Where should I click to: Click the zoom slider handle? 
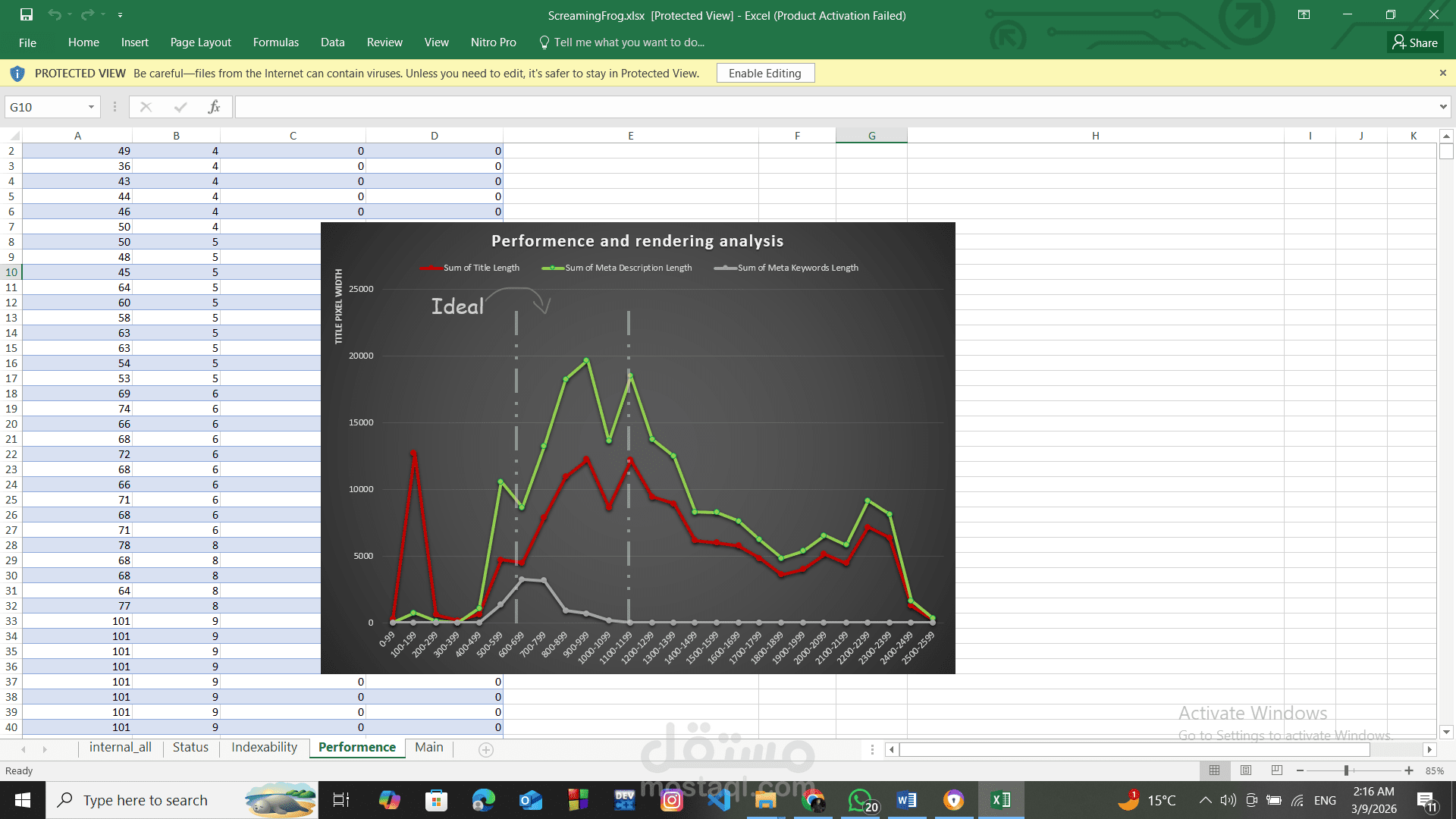point(1346,770)
